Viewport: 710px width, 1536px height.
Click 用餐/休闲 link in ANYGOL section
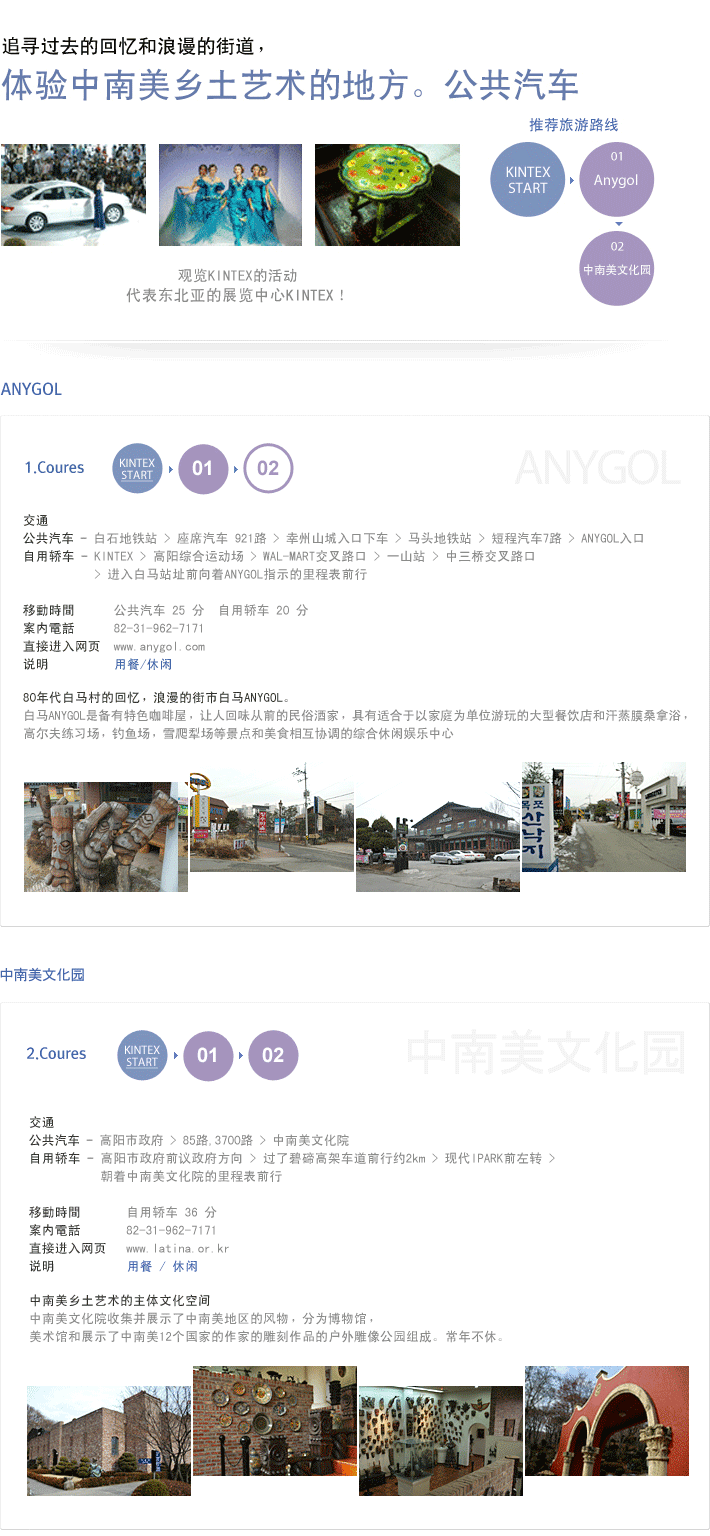coord(143,664)
